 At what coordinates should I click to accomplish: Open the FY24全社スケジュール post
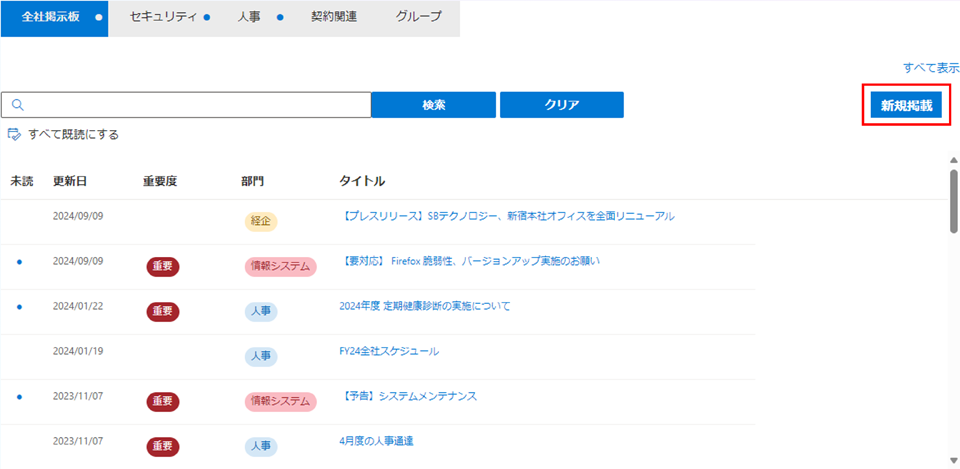389,351
